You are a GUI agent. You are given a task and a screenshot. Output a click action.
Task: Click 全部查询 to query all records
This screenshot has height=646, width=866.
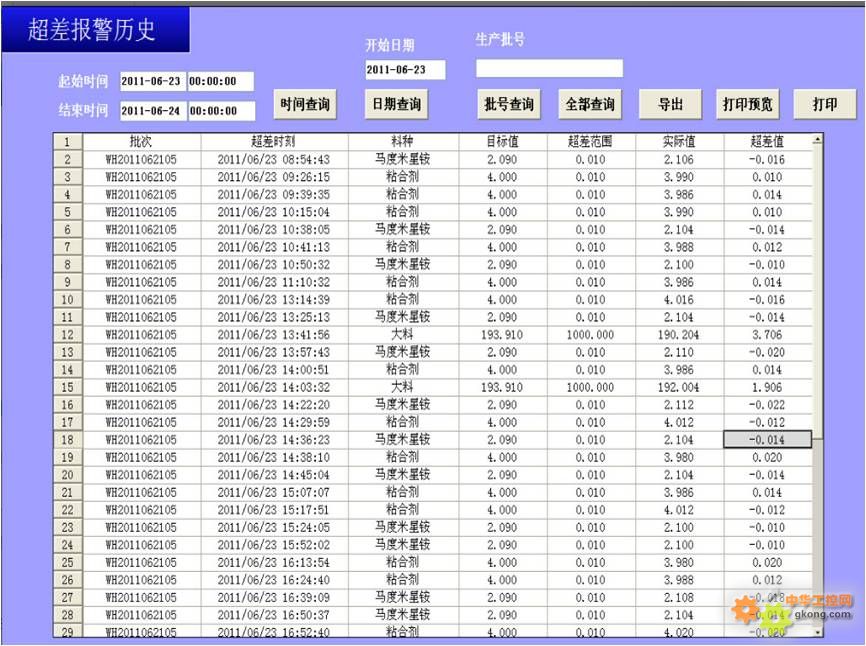(x=590, y=104)
